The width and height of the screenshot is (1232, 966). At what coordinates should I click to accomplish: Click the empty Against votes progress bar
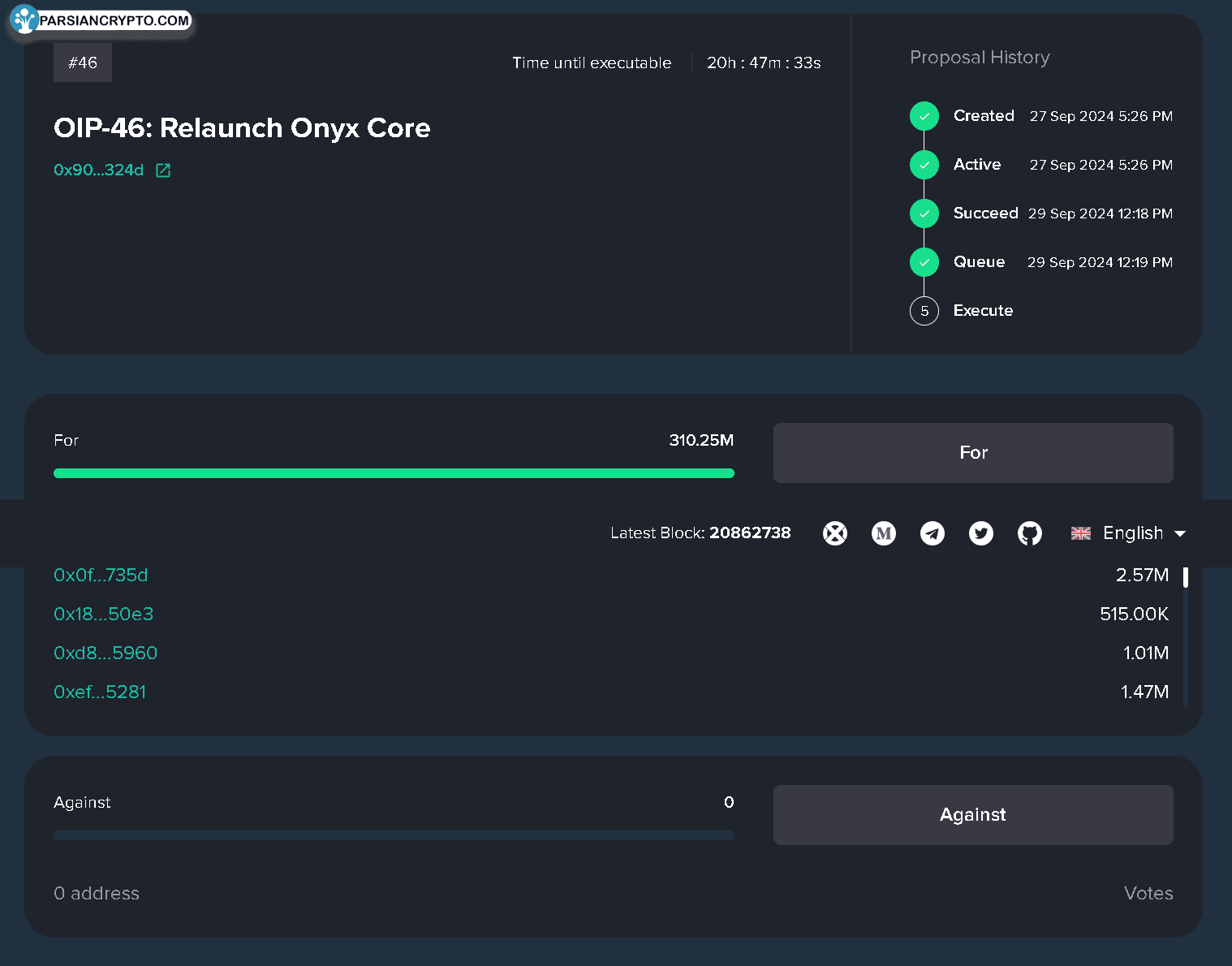pyautogui.click(x=394, y=835)
